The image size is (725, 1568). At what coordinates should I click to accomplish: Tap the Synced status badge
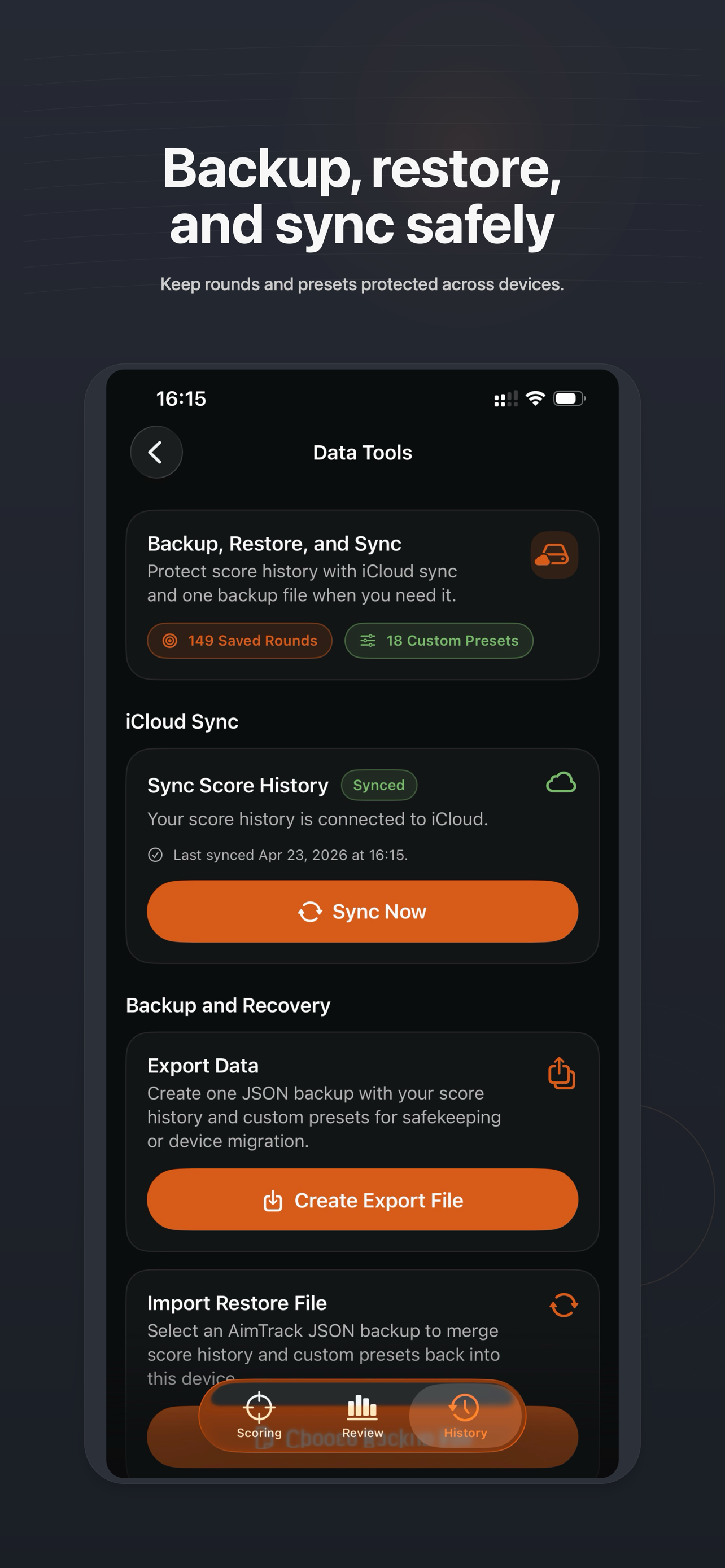pyautogui.click(x=379, y=785)
